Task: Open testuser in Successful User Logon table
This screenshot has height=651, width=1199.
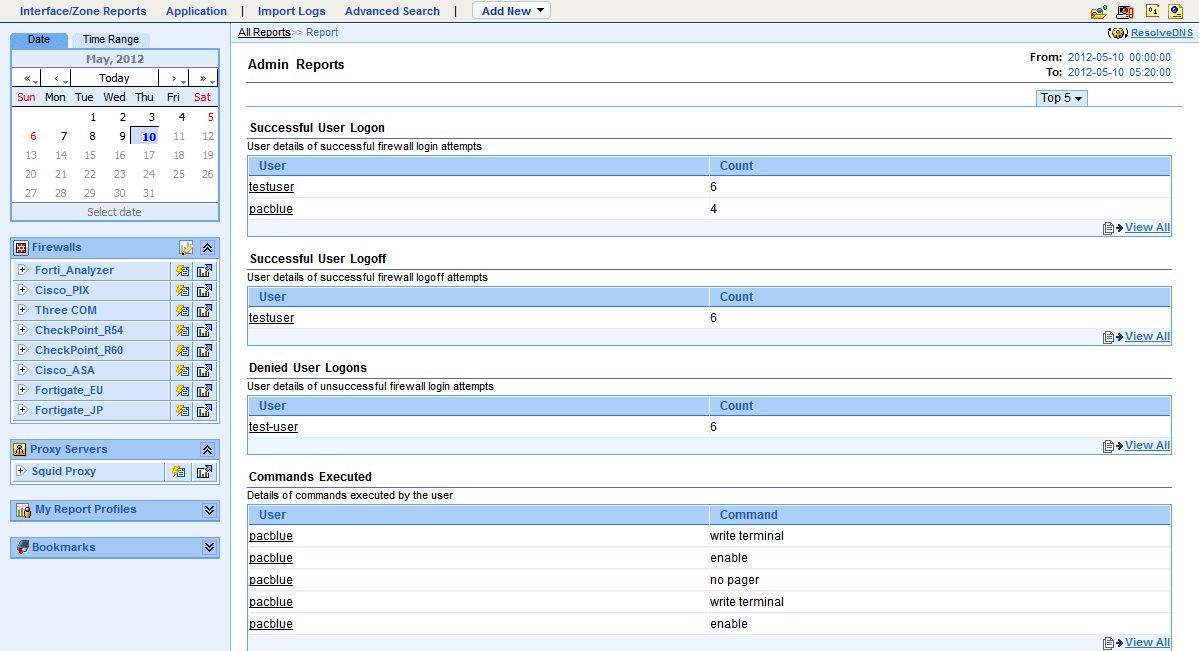Action: point(271,187)
